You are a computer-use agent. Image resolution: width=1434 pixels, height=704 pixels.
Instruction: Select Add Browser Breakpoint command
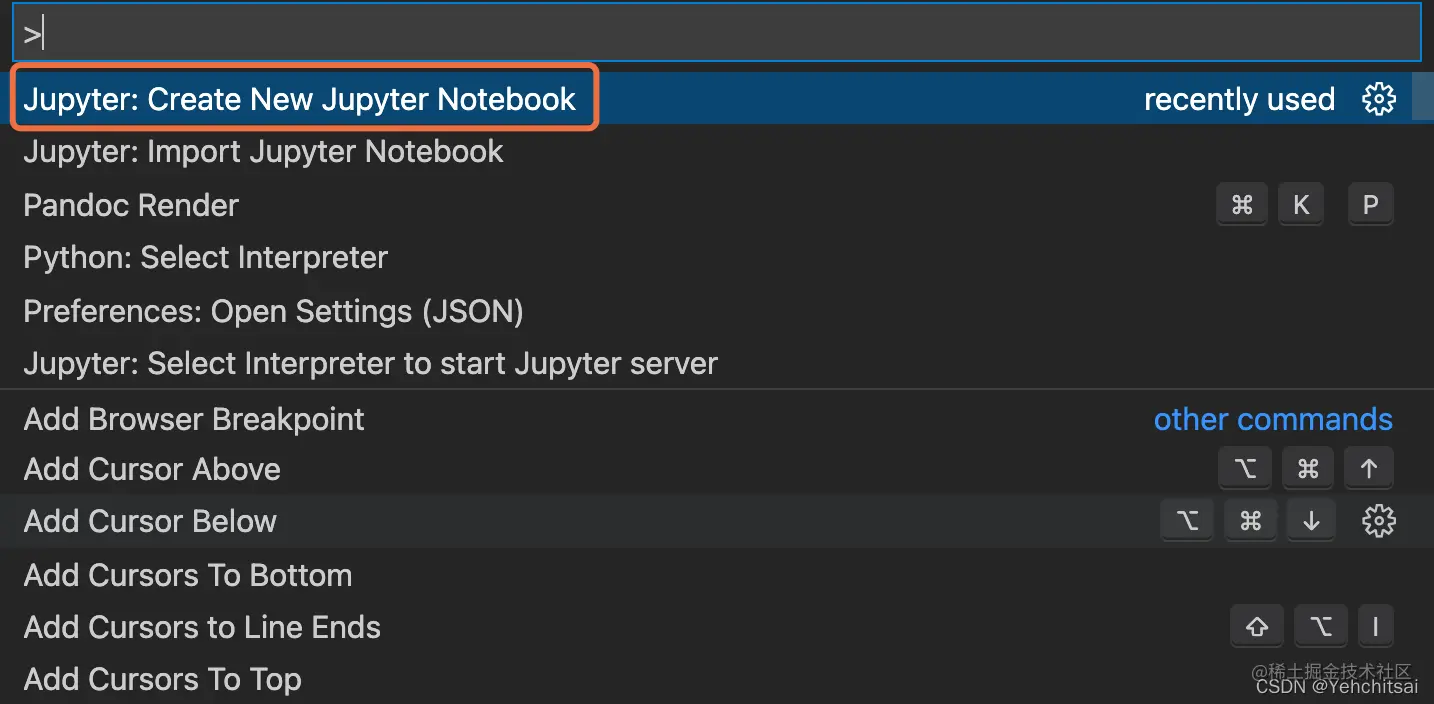(x=193, y=419)
